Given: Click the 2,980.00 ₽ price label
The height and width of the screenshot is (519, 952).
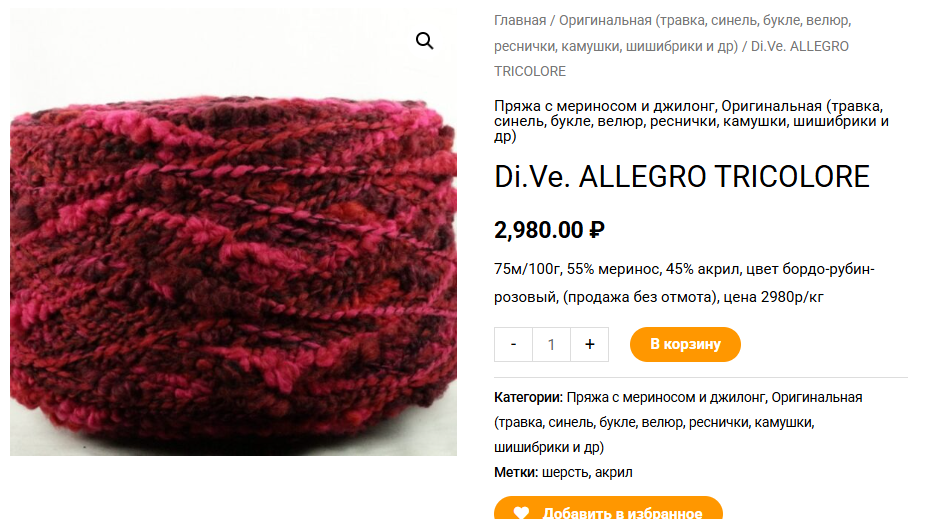Looking at the screenshot, I should tap(549, 230).
